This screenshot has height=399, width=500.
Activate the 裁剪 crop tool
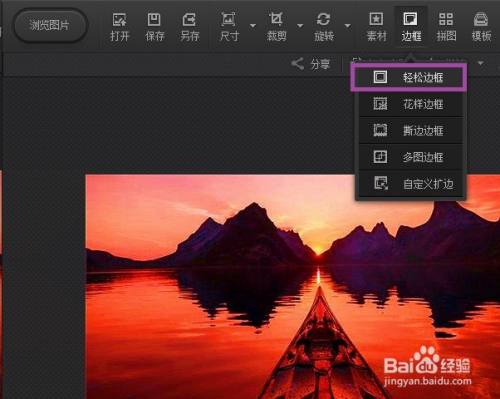(276, 27)
